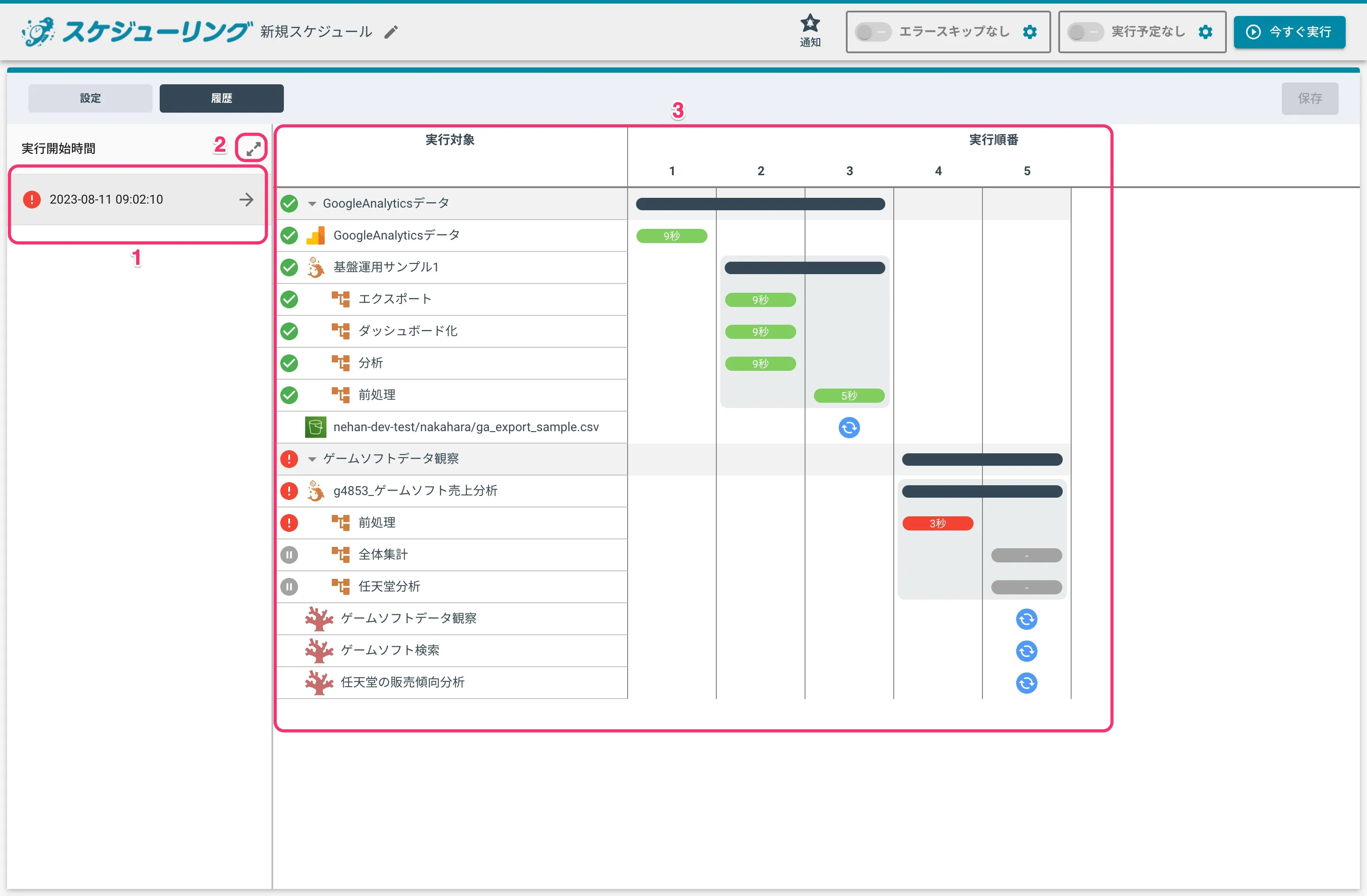Toggle the 実行予定なし switch

[x=1085, y=31]
